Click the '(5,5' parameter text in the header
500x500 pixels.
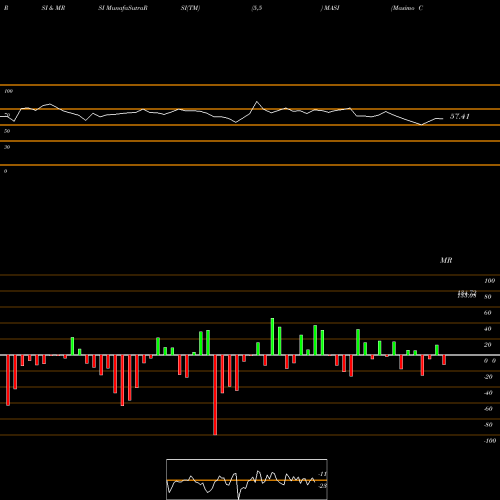[257, 8]
